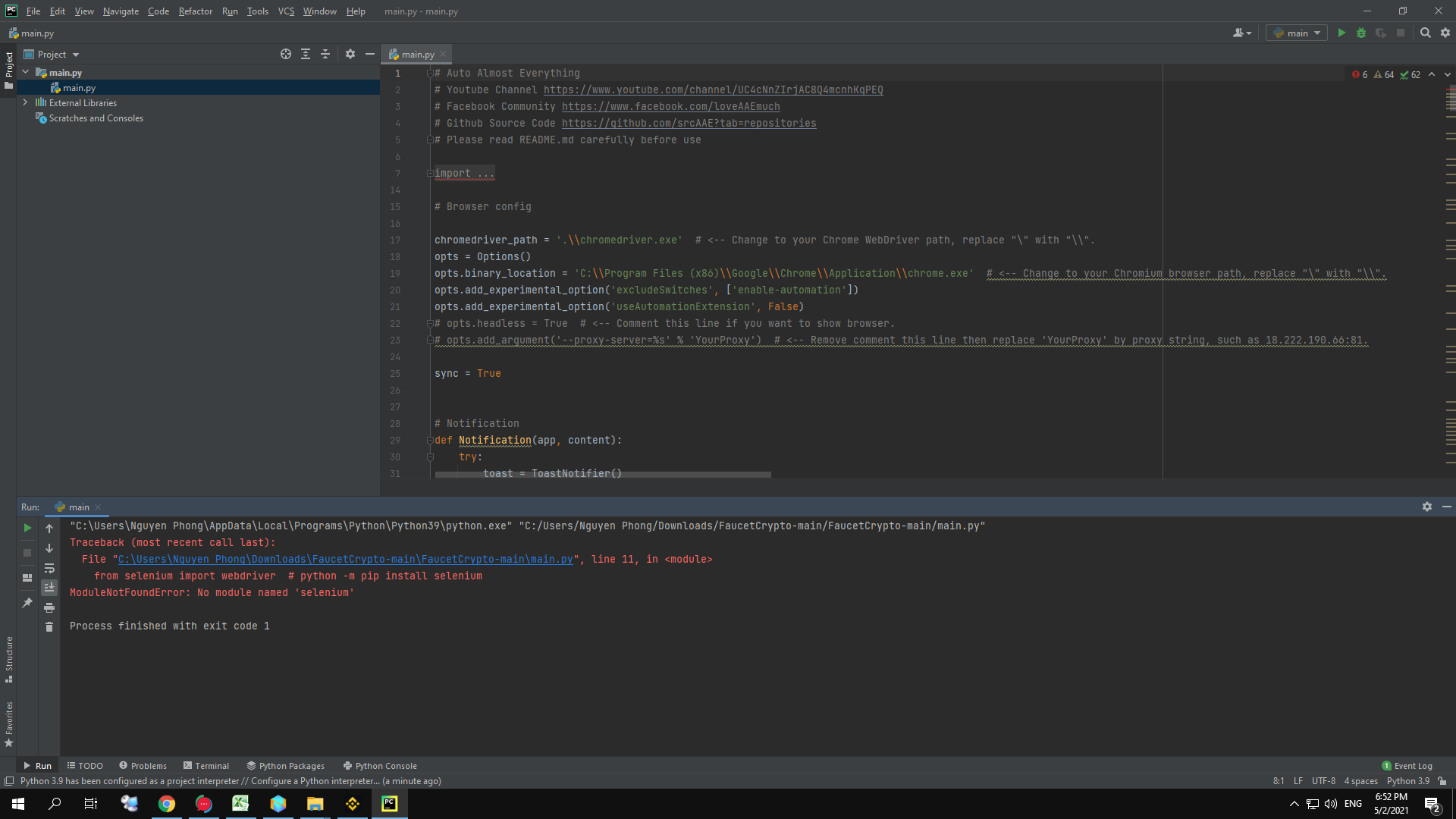This screenshot has height=819, width=1456.
Task: Open Chrome from Windows taskbar
Action: [x=167, y=804]
